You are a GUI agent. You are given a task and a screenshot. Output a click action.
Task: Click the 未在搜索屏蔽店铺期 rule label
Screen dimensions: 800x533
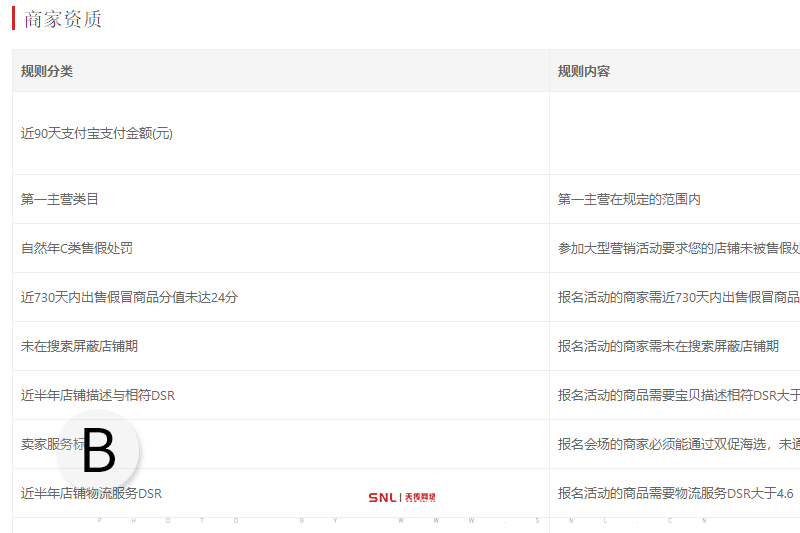79,346
